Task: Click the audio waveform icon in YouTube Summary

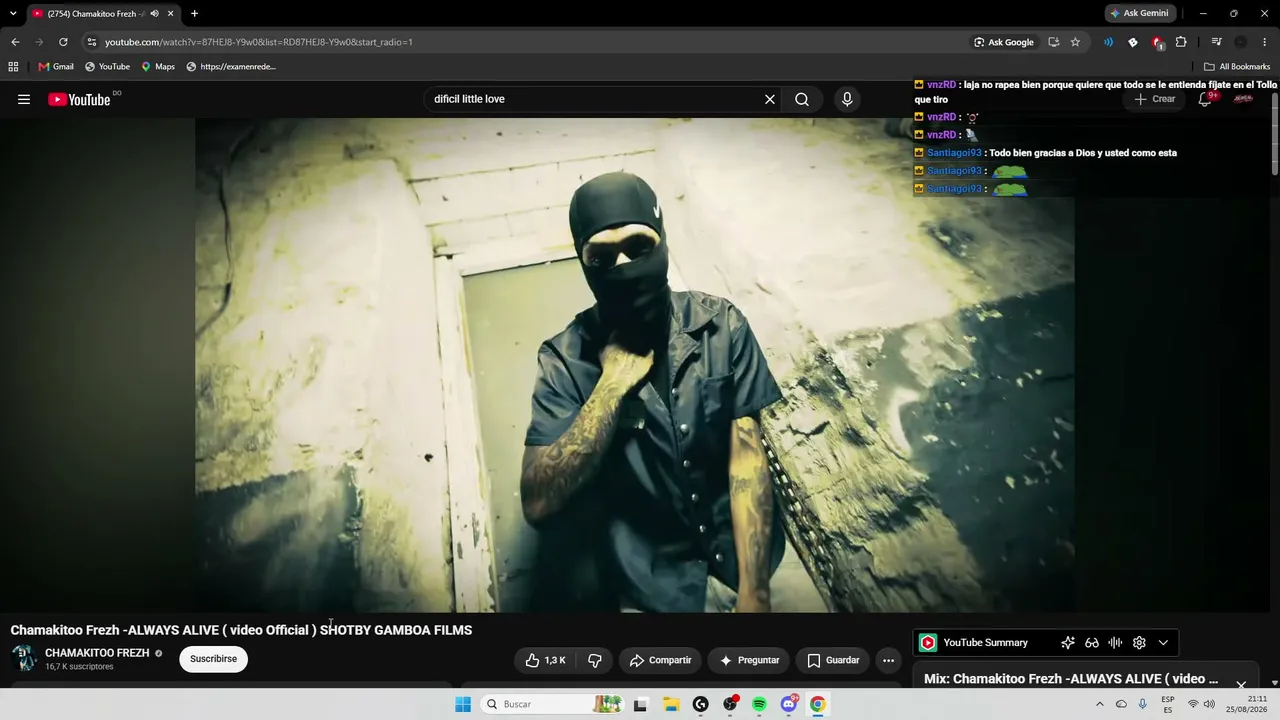Action: (x=1115, y=643)
